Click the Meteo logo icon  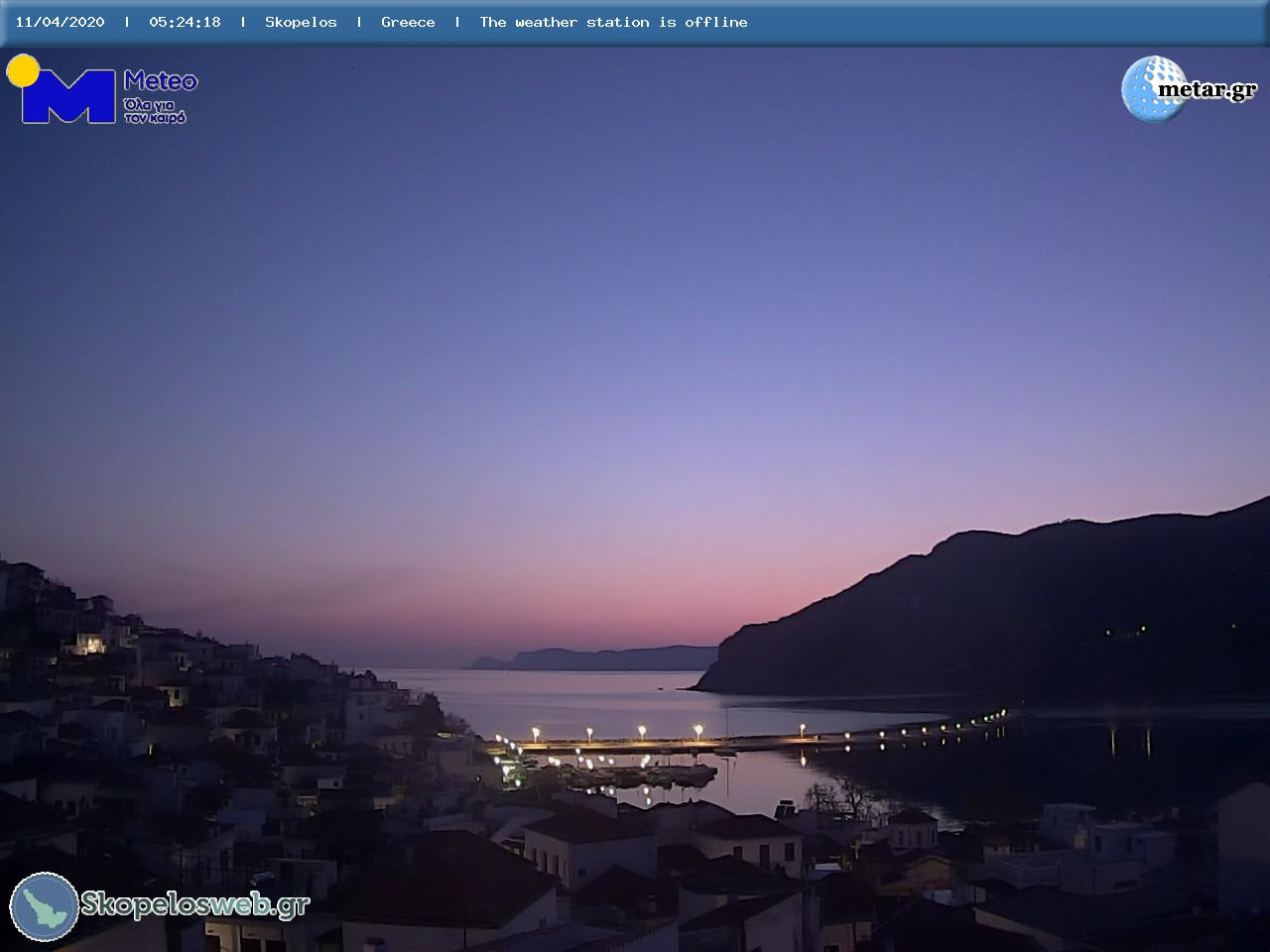(62, 89)
